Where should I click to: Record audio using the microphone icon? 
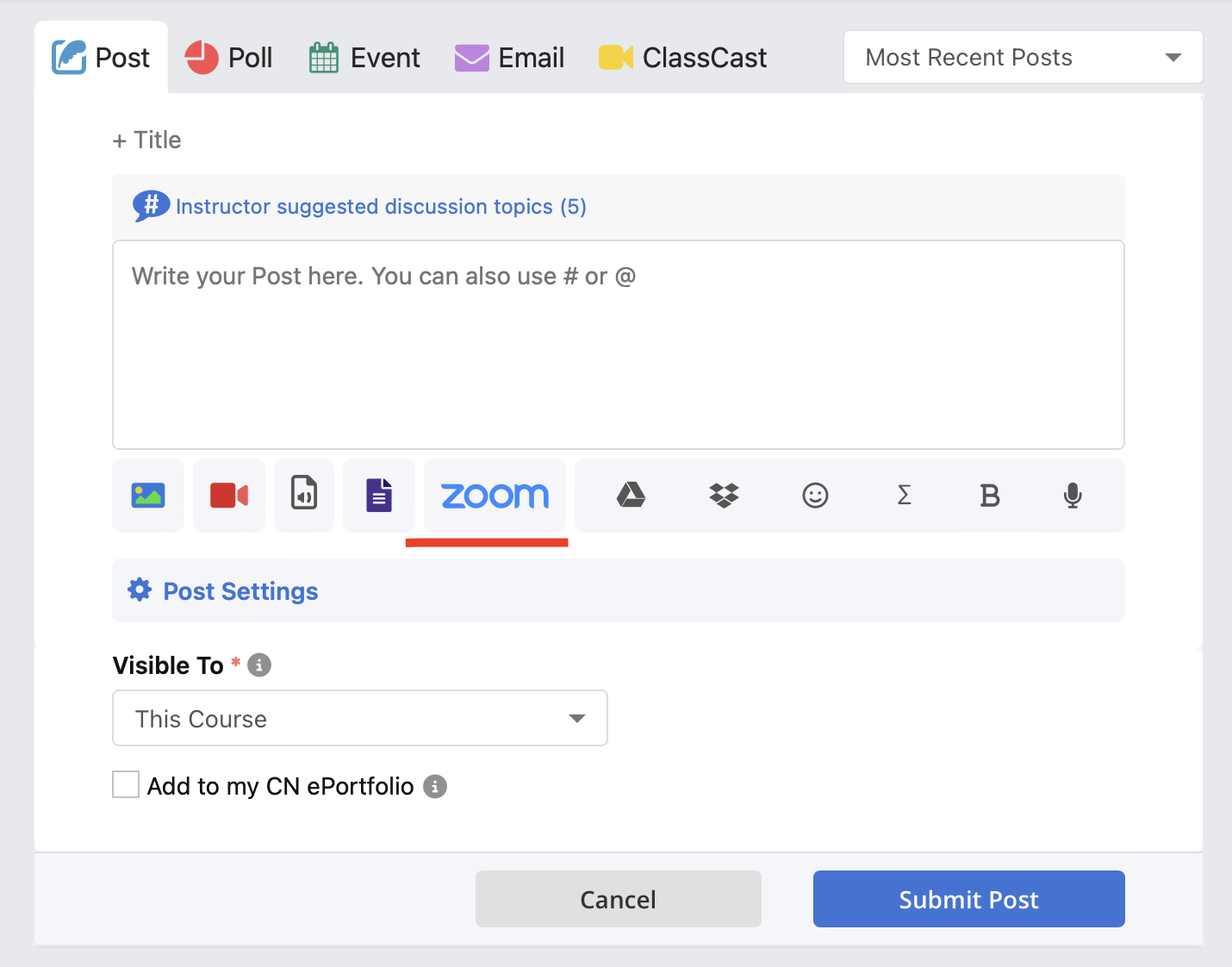tap(1073, 495)
